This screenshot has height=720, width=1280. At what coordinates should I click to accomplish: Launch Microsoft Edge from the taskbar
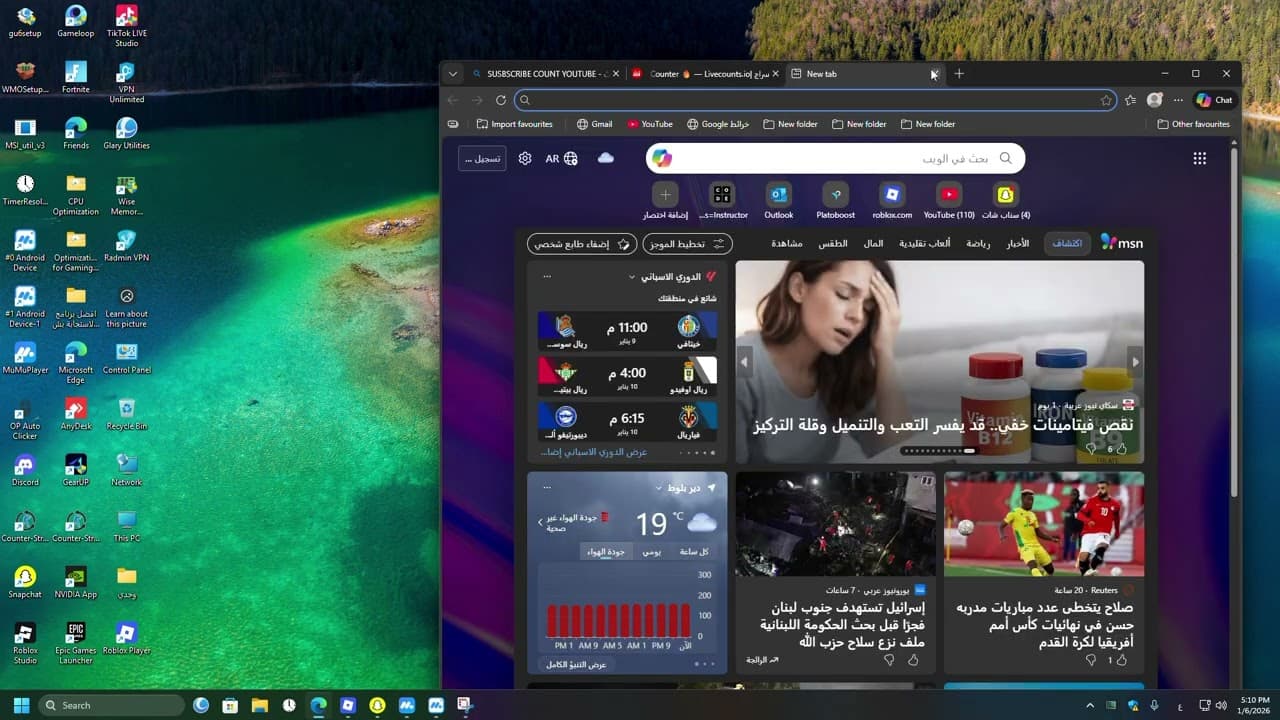(318, 705)
